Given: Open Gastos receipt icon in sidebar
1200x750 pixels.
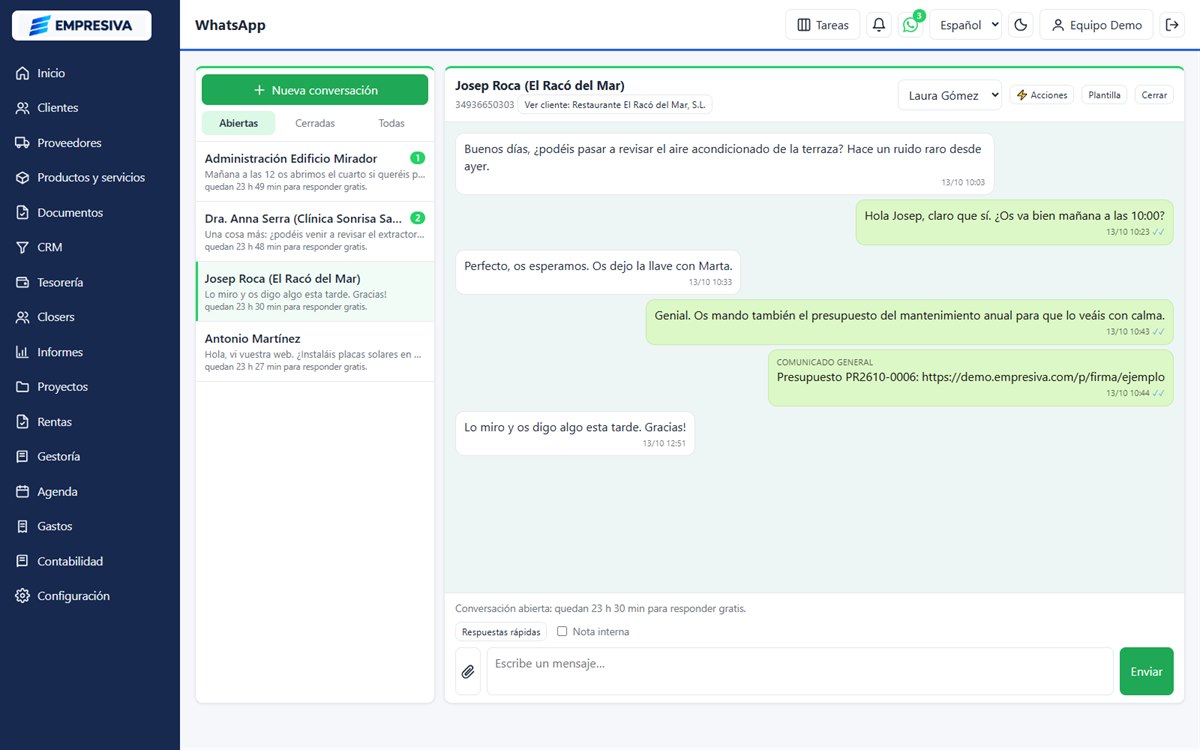Looking at the screenshot, I should coord(22,526).
